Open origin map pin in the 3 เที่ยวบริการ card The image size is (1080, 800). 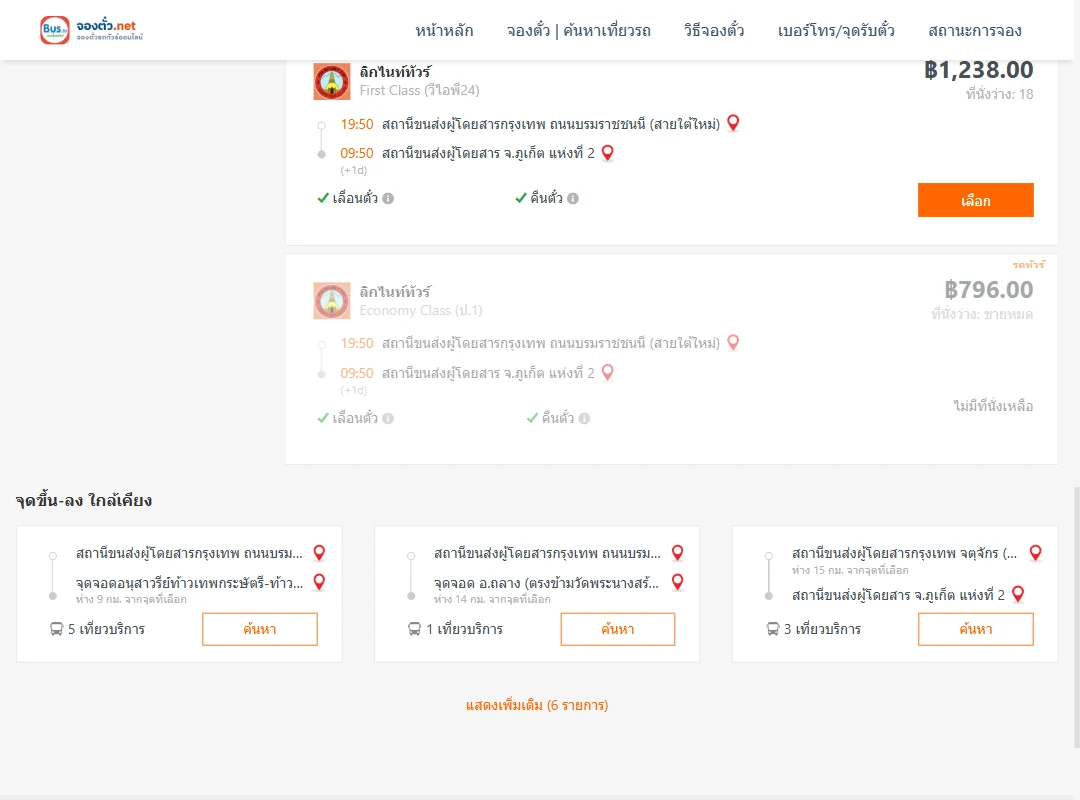coord(1035,553)
